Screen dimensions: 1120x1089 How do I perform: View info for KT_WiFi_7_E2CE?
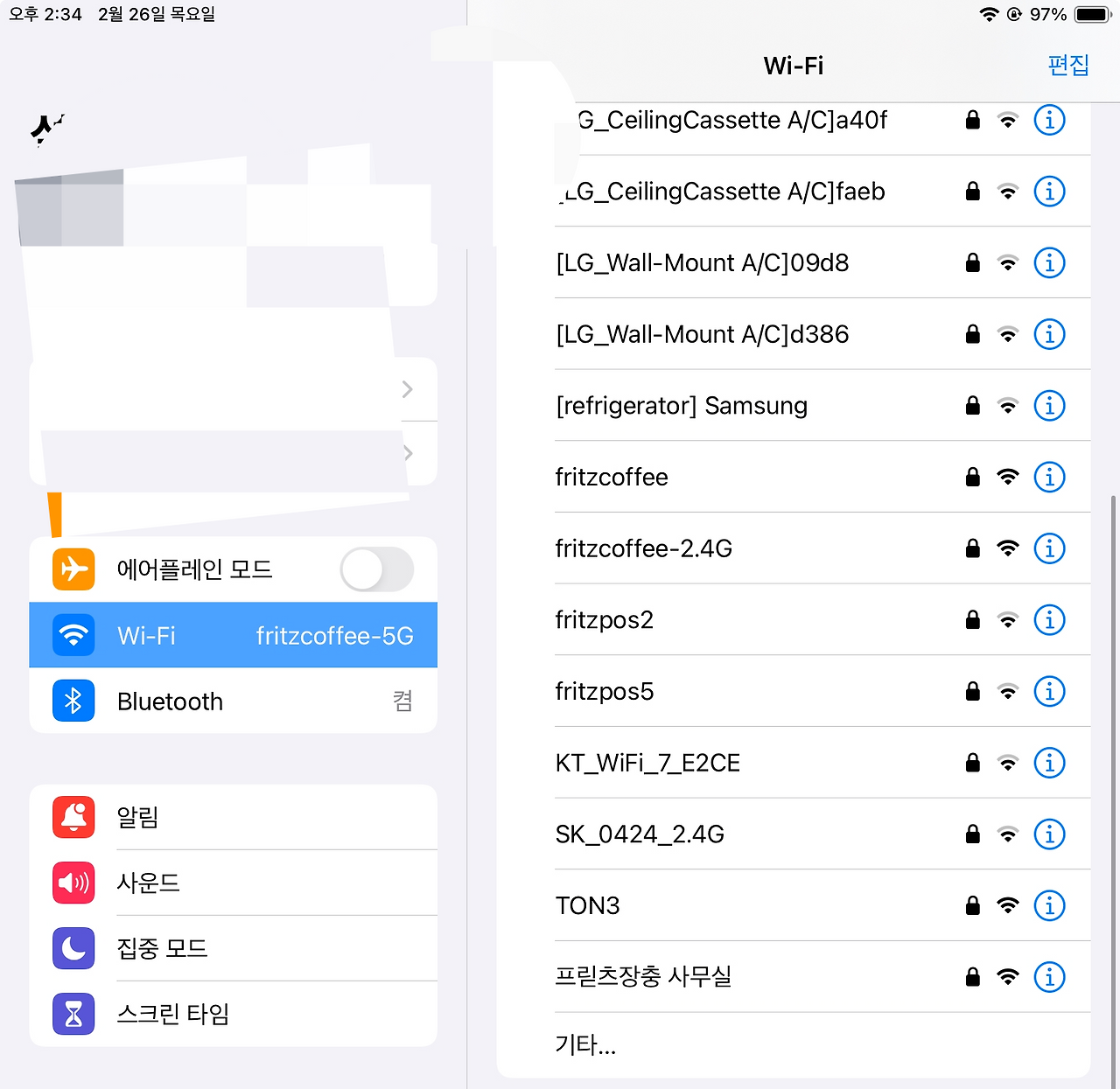pos(1049,763)
